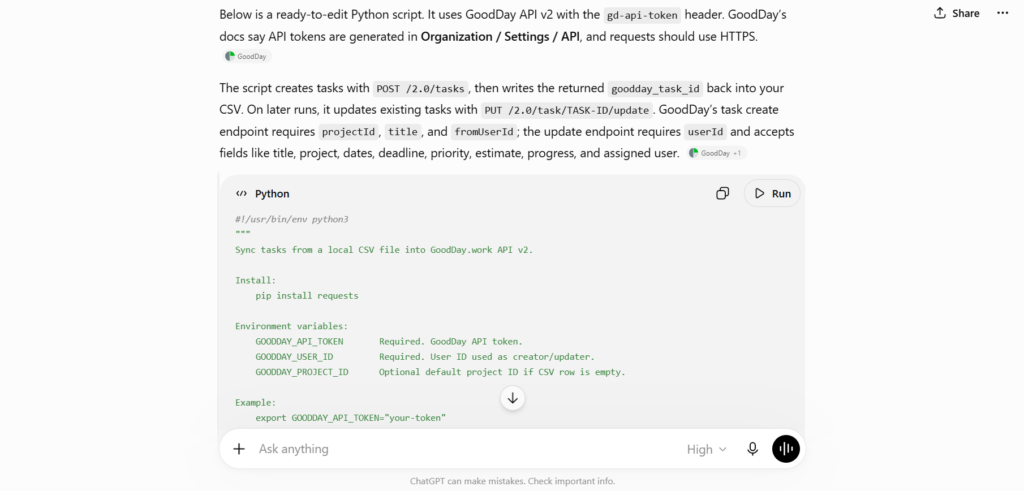The width and height of the screenshot is (1024, 491).
Task: Click the GOODDAY_USER_ID variable line
Action: (x=424, y=356)
